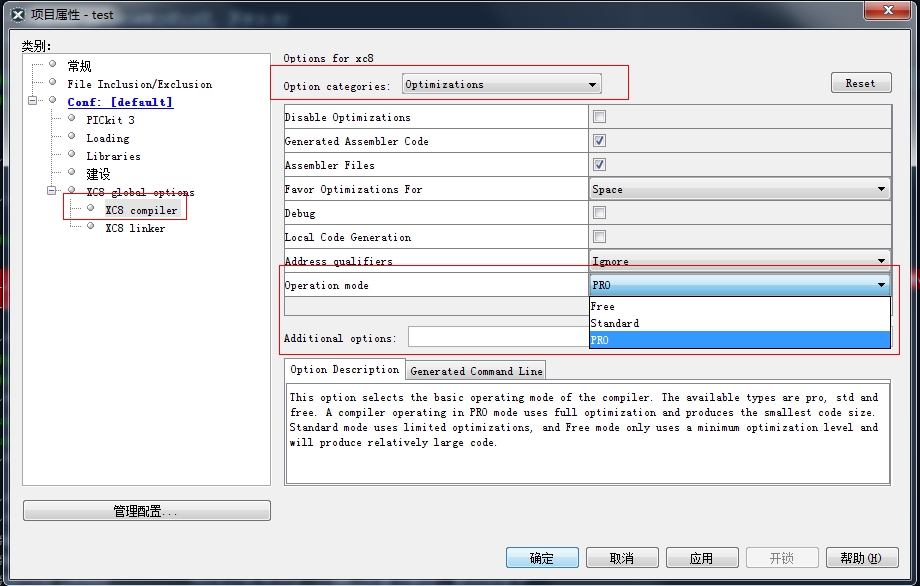Click the 管理配置... button
The height and width of the screenshot is (586, 920).
147,510
